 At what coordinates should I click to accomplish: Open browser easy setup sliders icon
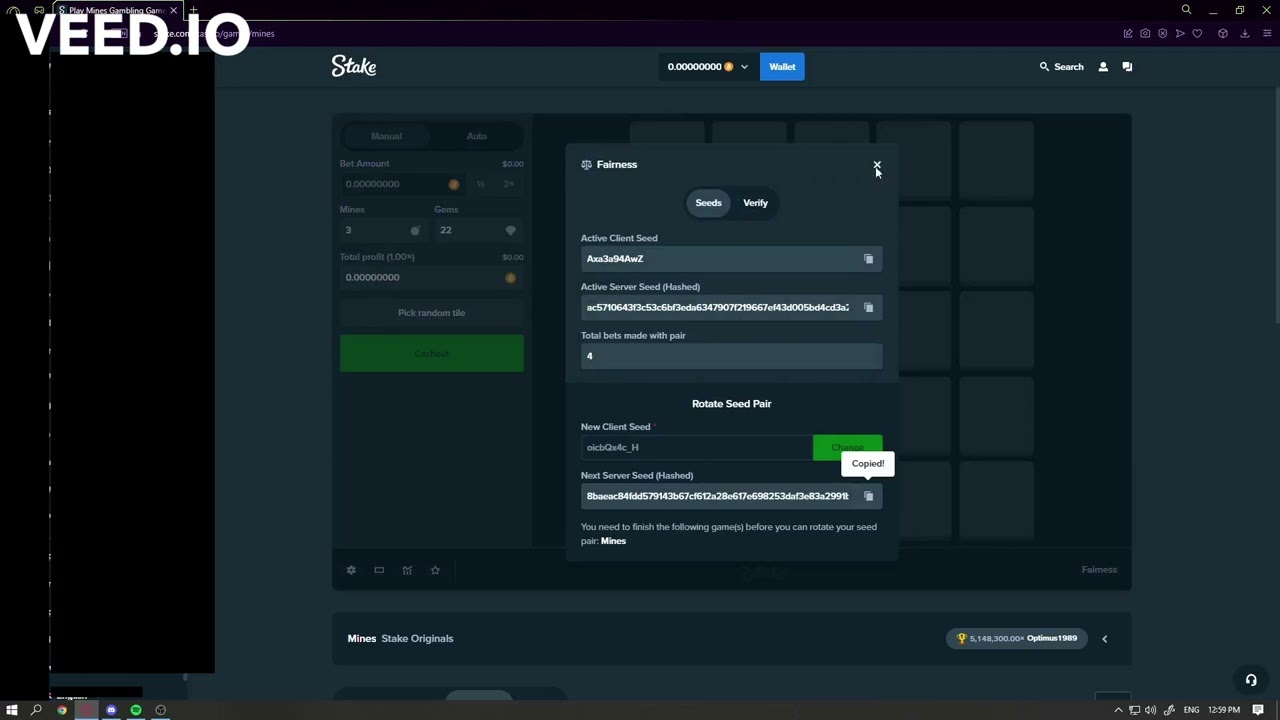1267,33
